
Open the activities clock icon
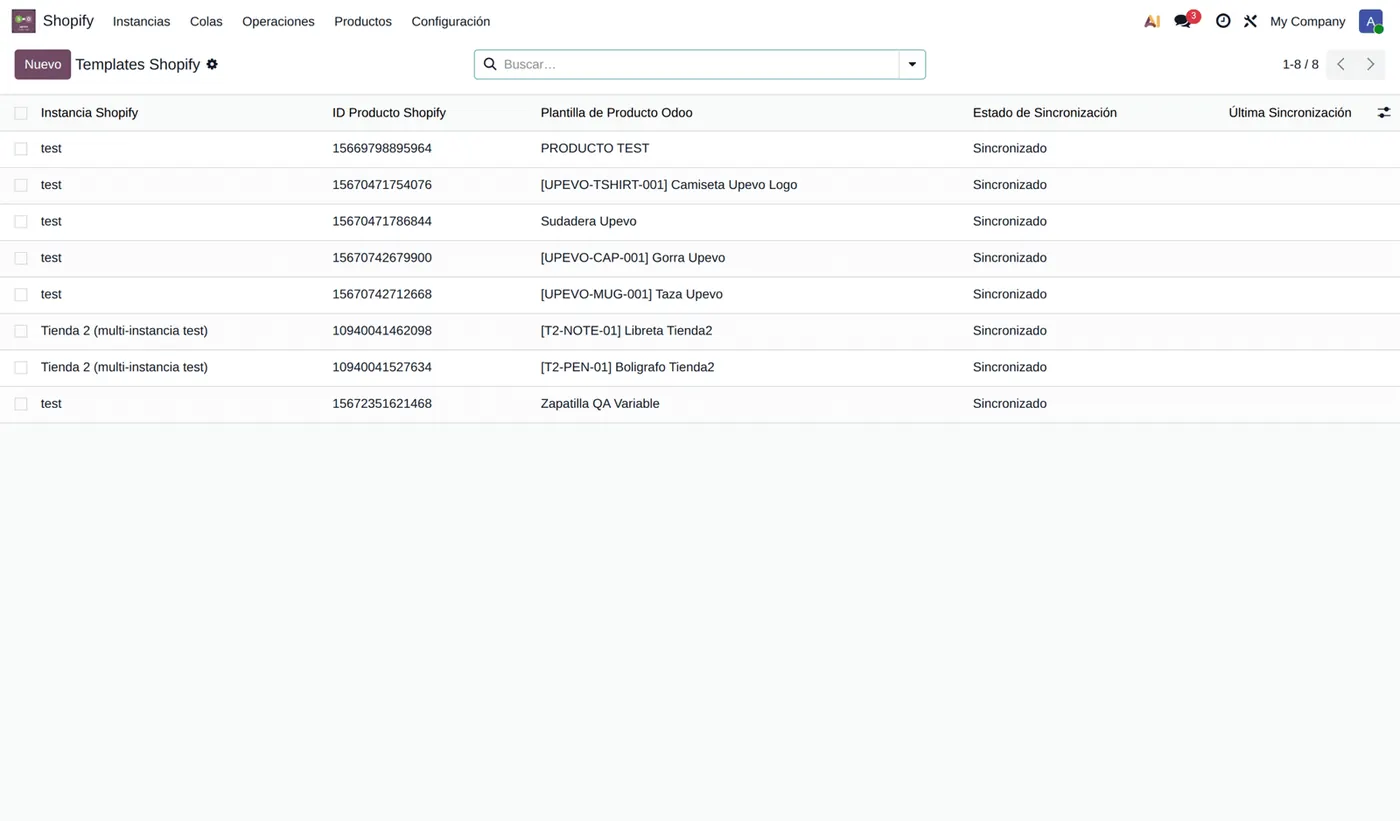pos(1223,21)
